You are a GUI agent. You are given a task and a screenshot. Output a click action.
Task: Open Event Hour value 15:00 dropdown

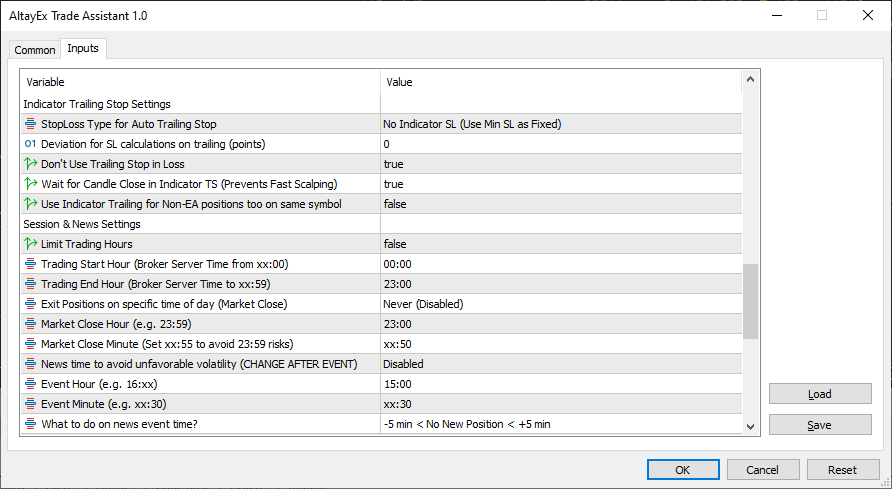point(561,384)
